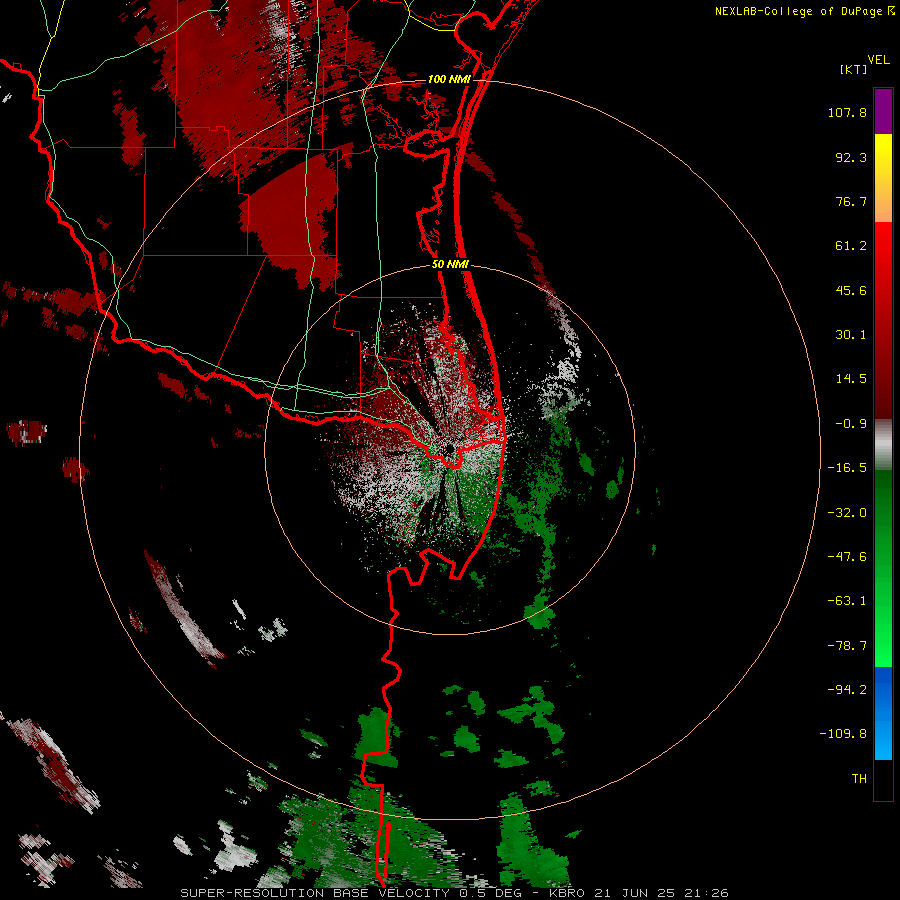Select the -16.5 scale value
This screenshot has width=900, height=900.
(x=847, y=468)
